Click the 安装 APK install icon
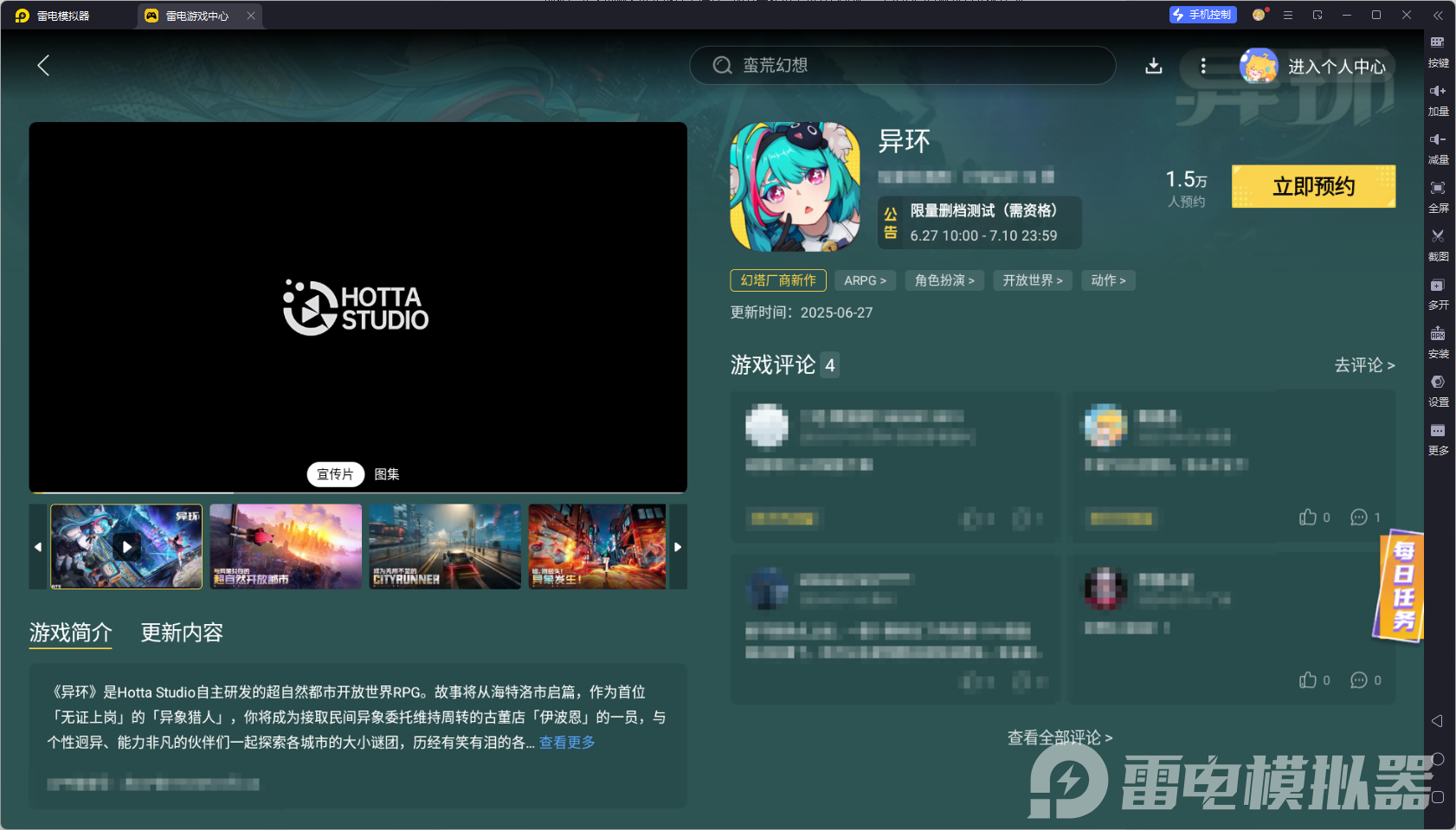 (1438, 342)
